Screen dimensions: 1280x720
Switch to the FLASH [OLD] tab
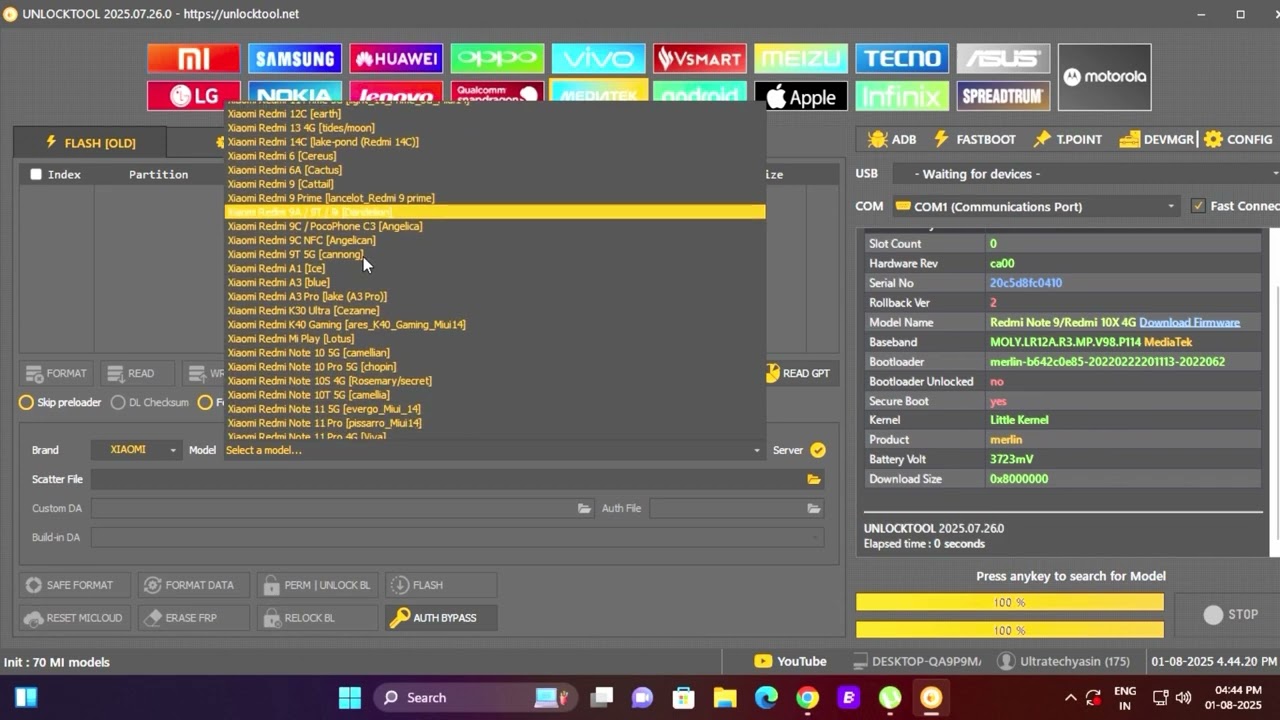(90, 142)
